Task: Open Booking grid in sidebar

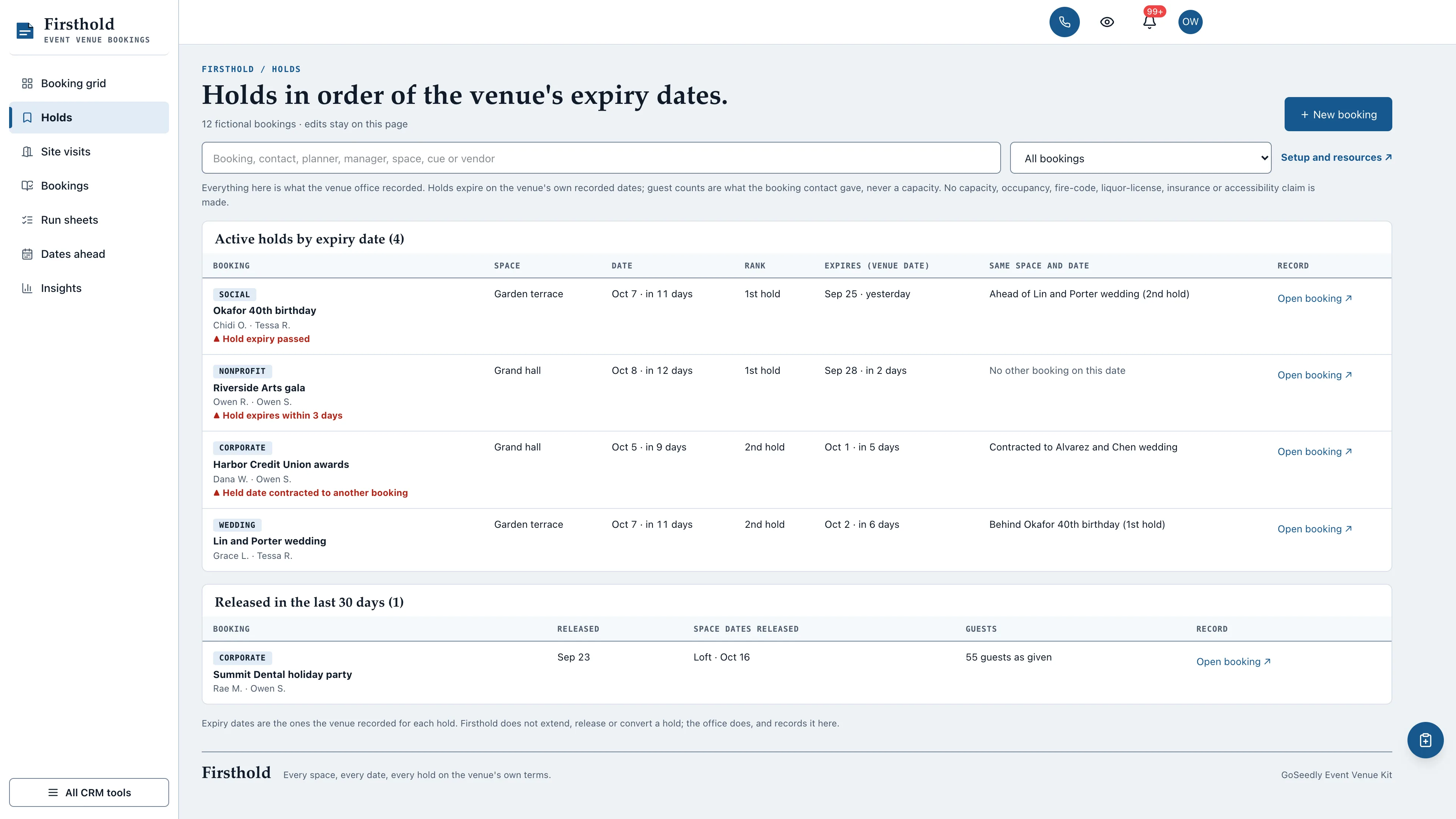Action: (x=89, y=84)
